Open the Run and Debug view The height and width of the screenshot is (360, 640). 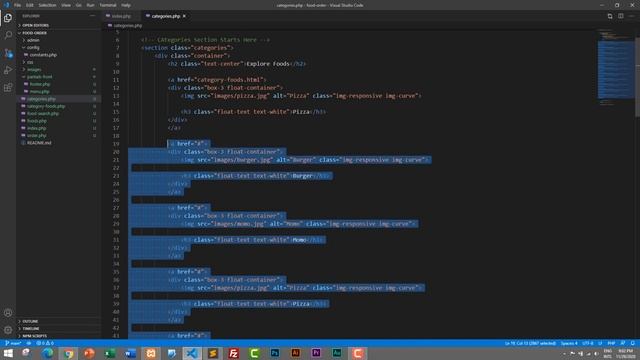[8, 70]
